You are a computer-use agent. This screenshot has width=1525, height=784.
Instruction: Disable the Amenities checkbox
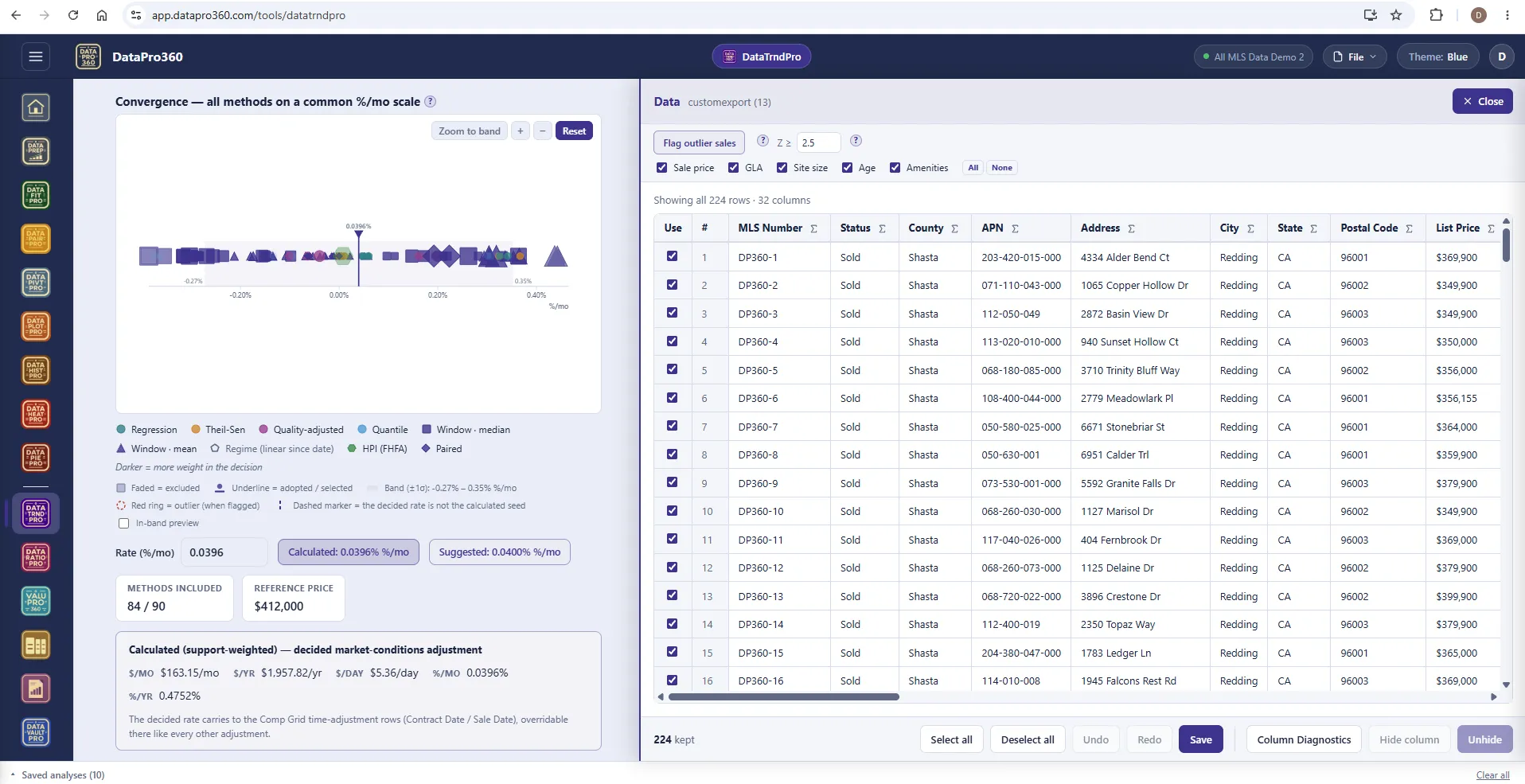point(895,167)
